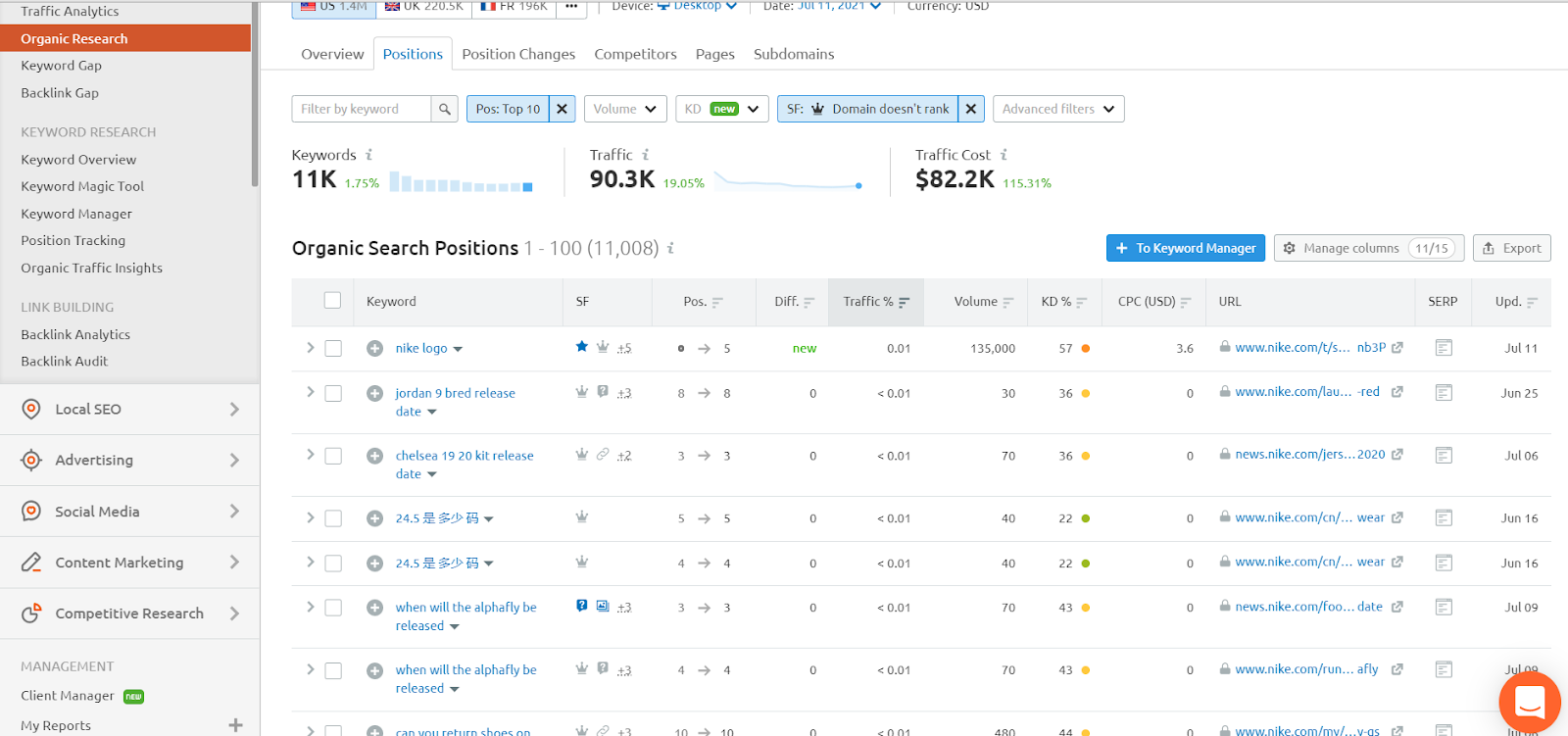Expand the chelsea 19 20 kit release row
1568x736 pixels.
pyautogui.click(x=310, y=455)
